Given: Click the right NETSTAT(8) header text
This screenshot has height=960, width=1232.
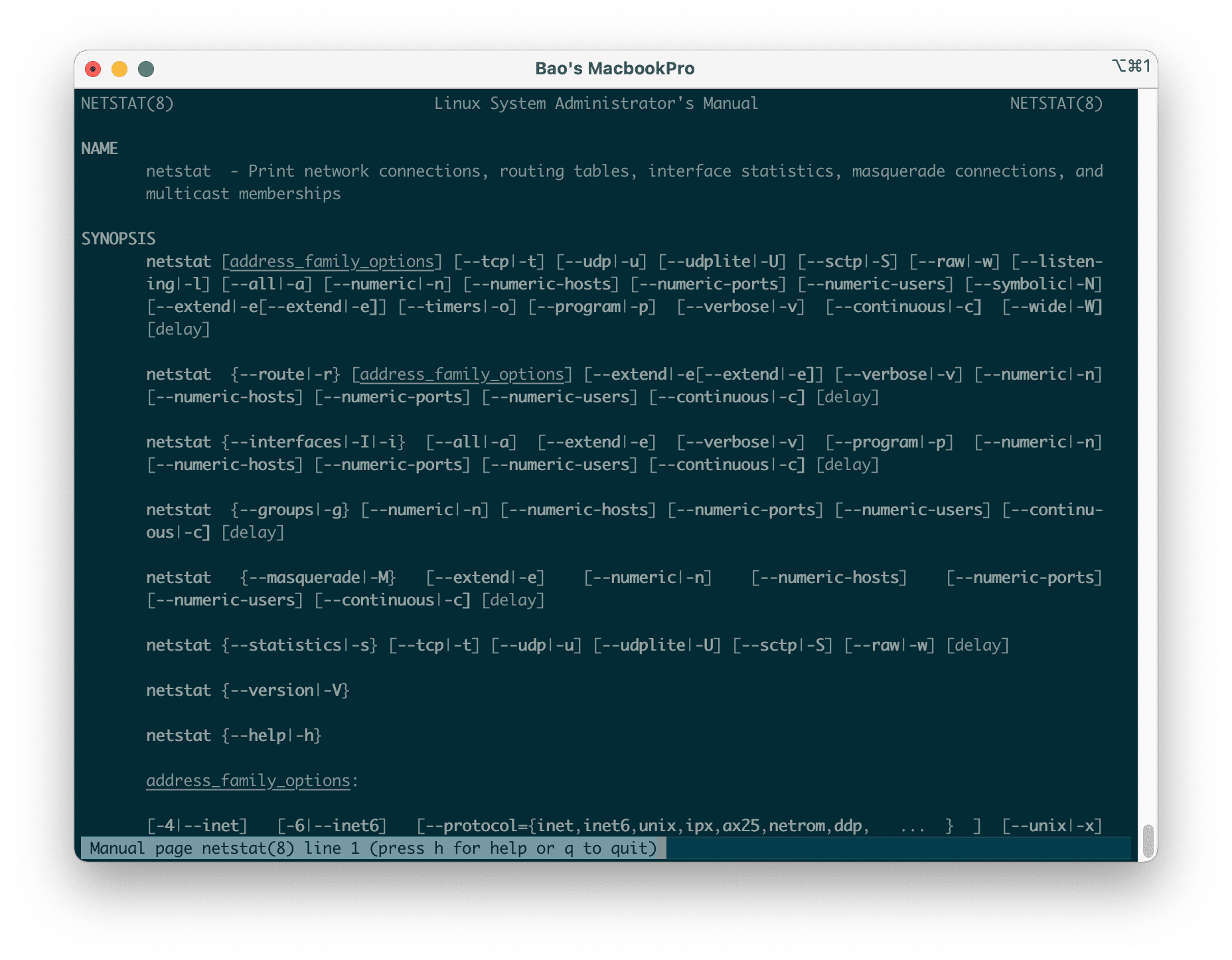Looking at the screenshot, I should coord(1056,104).
